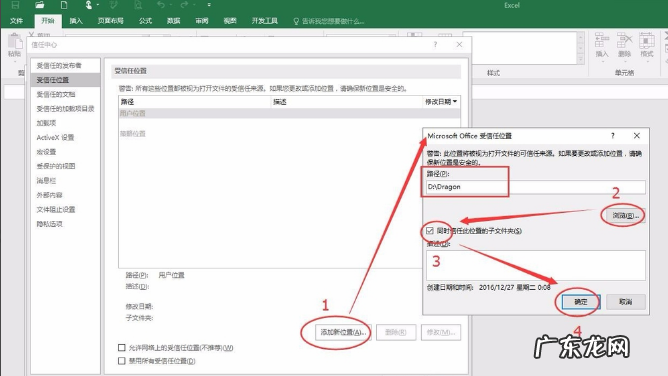Click the 用户位置 group row in the list
The image size is (668, 376).
290,113
